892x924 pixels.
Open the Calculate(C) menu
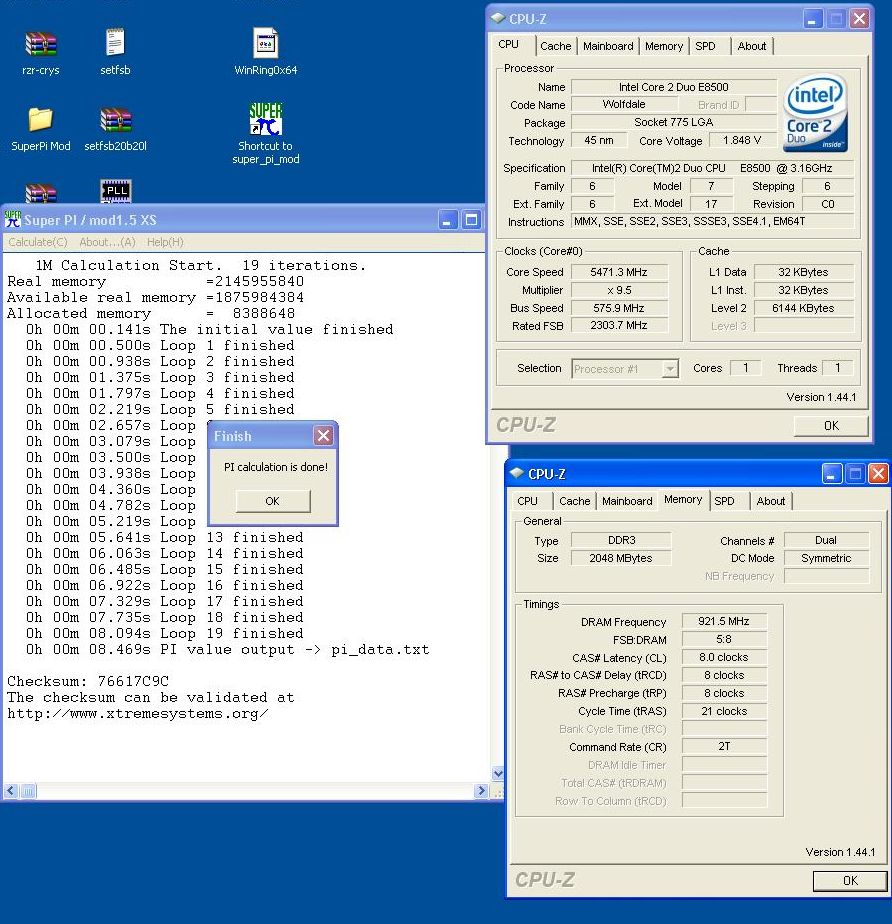[x=38, y=242]
